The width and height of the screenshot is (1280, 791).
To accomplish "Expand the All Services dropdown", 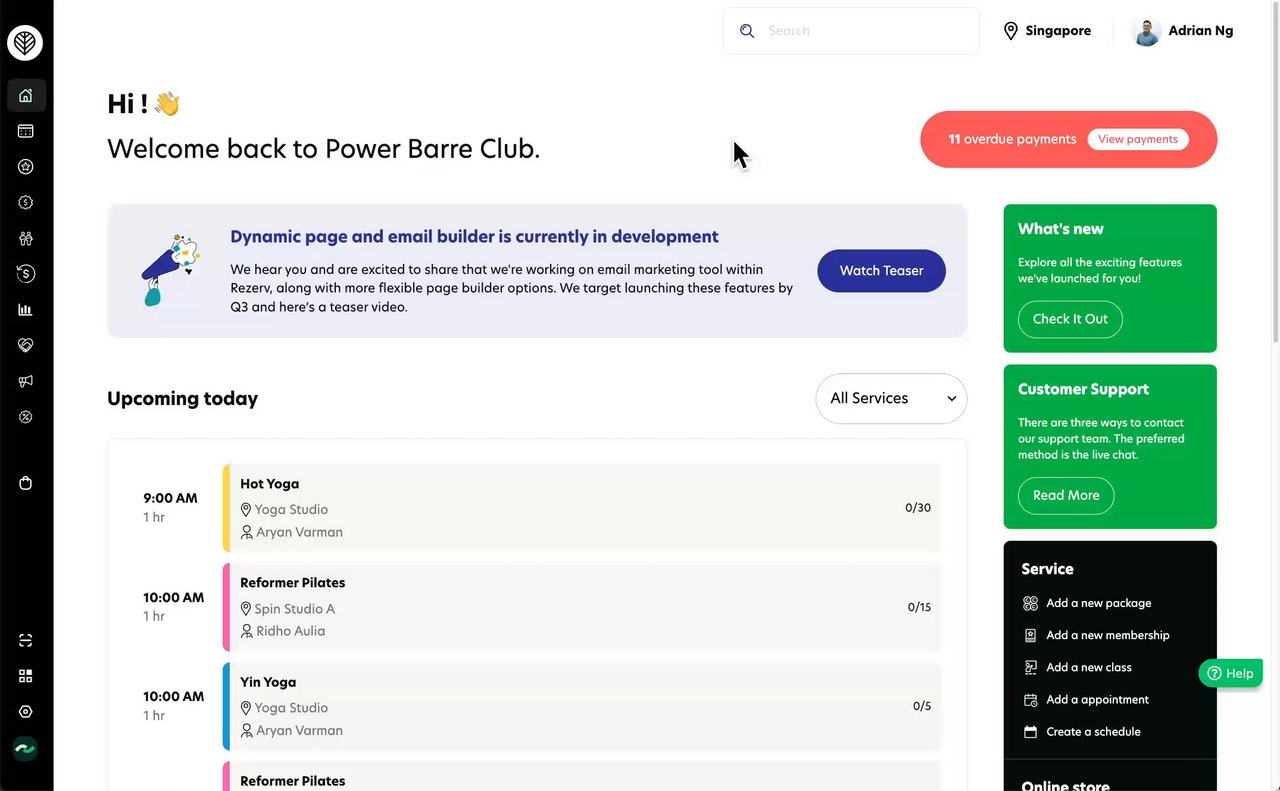I will pyautogui.click(x=891, y=398).
